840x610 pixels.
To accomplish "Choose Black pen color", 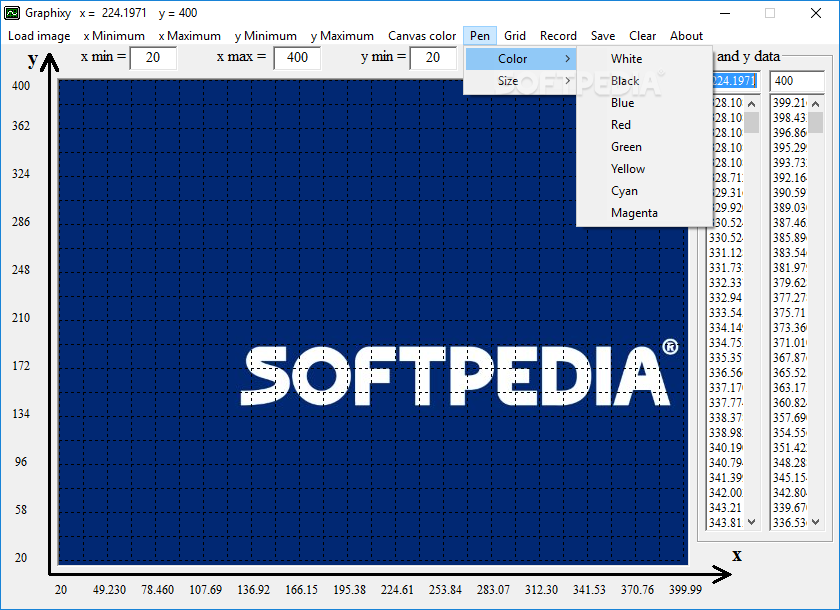I will tap(644, 81).
